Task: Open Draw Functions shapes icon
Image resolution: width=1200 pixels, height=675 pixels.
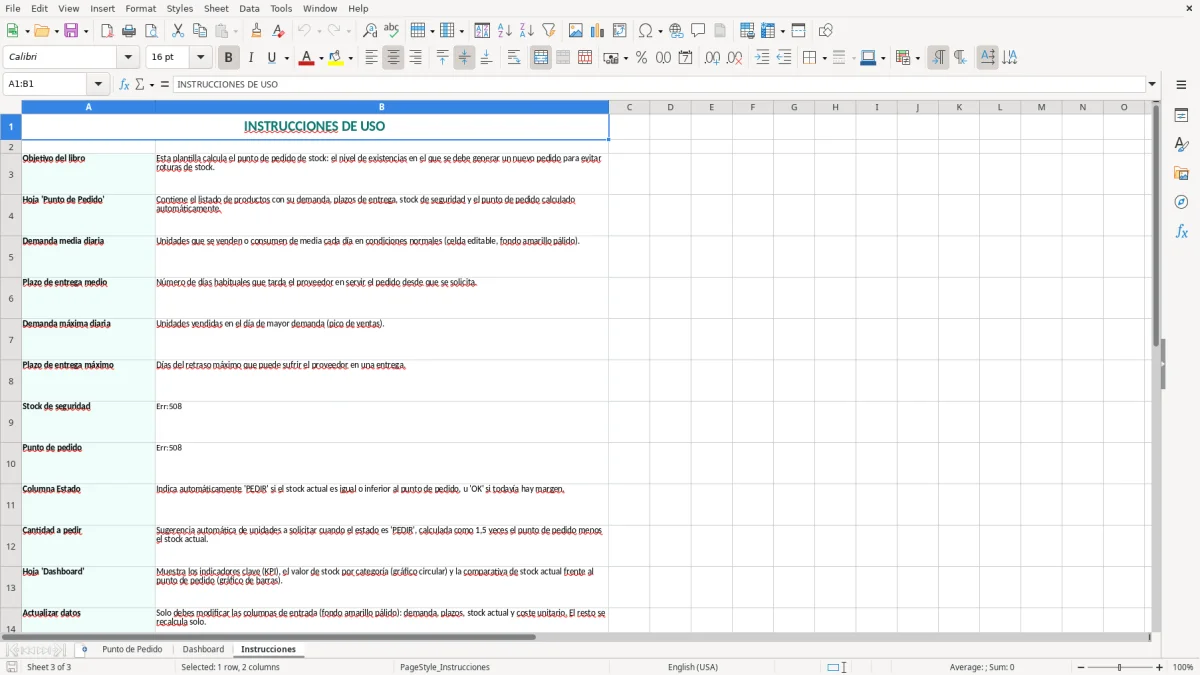Action: [x=826, y=31]
